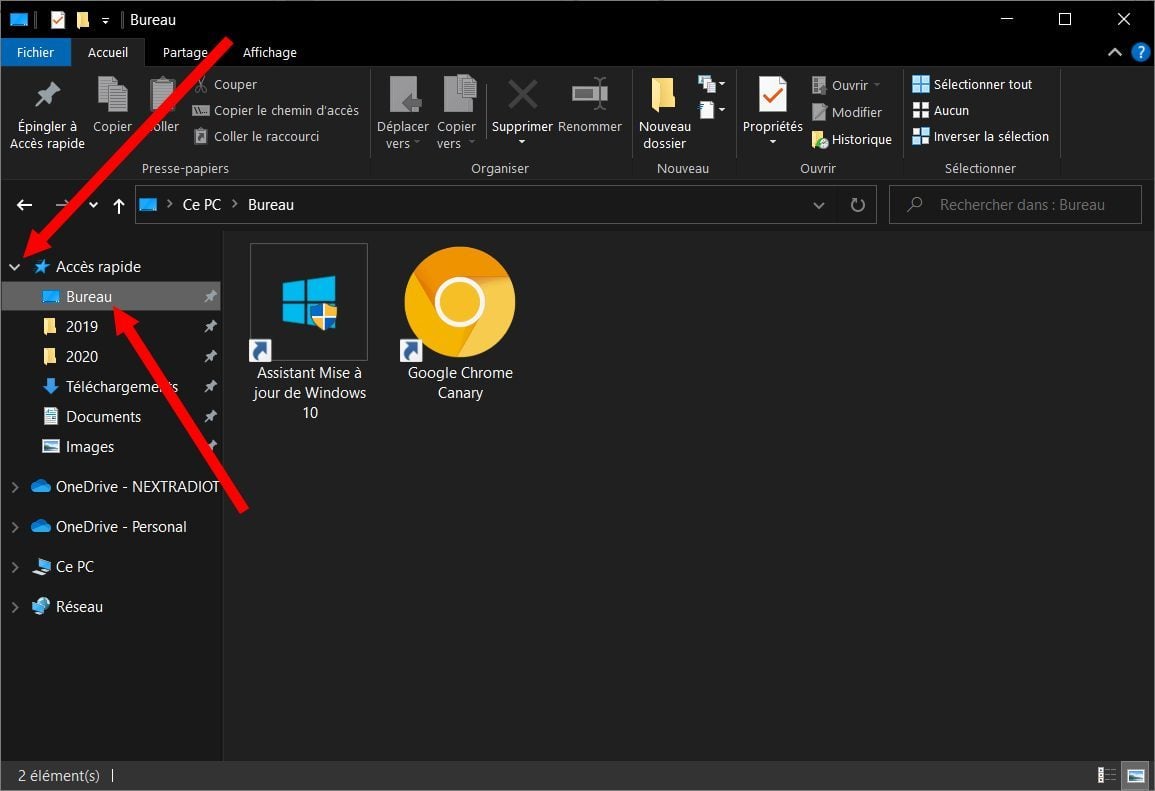Click the refresh icon beside address bar
Screen dimensions: 1155x791
(x=857, y=205)
